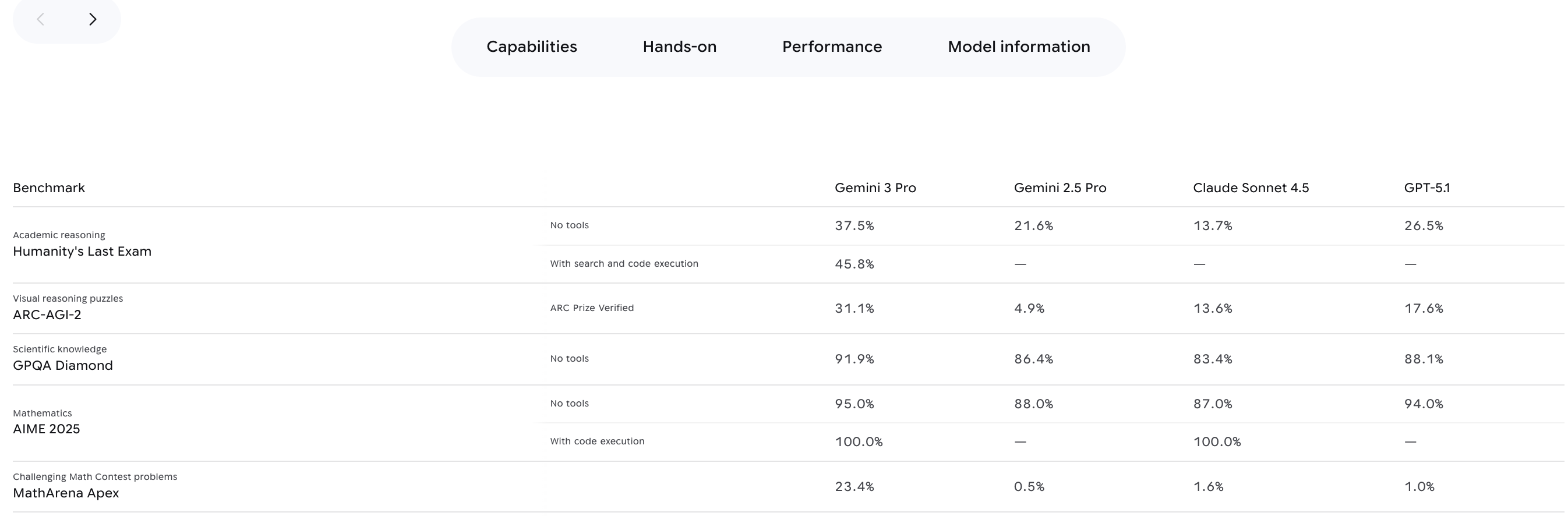This screenshot has height=516, width=1568.
Task: Click the Benchmark column header
Action: [49, 188]
